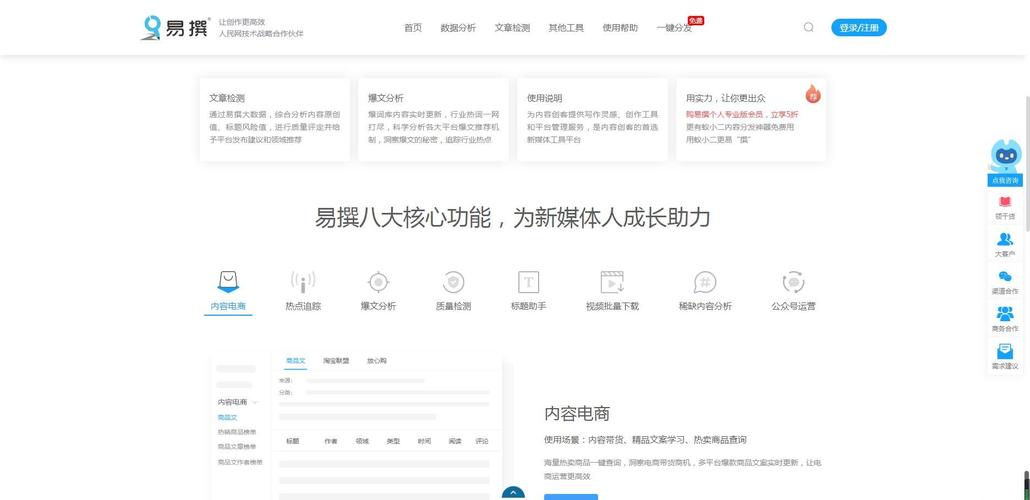Select the 热点追踪 feature icon
1030x500 pixels.
point(303,282)
